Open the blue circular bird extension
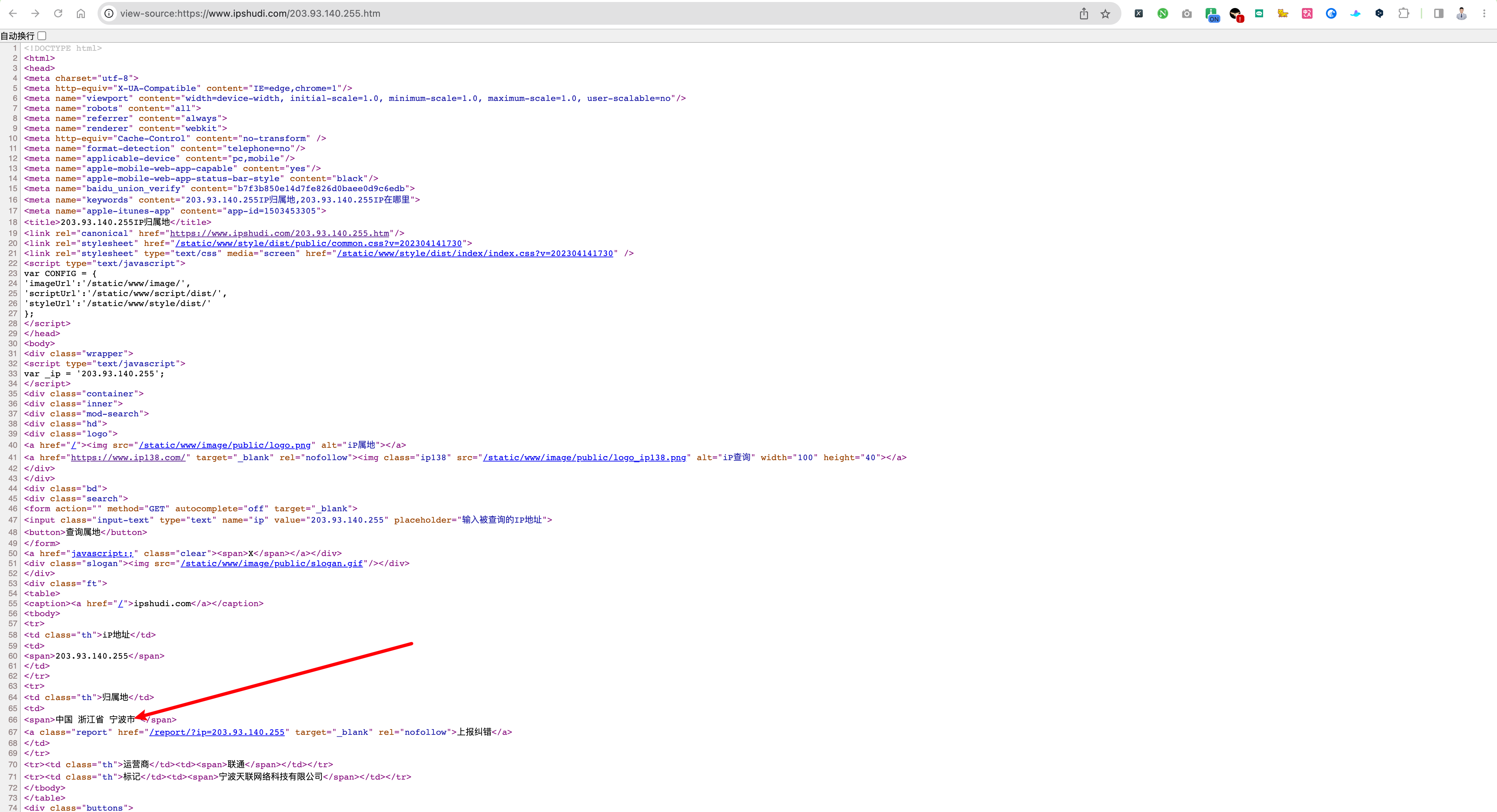Viewport: 1497px width, 812px height. pos(1331,13)
